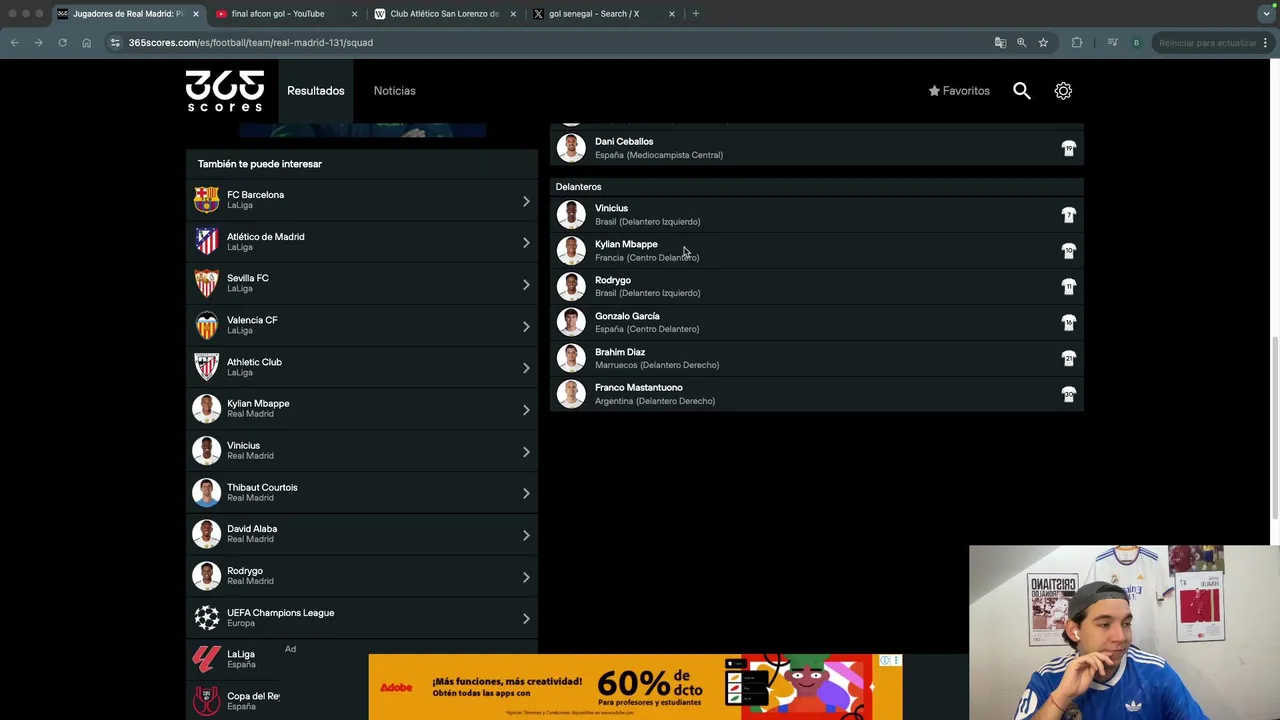Expand the David Alaba row chevron

point(526,535)
